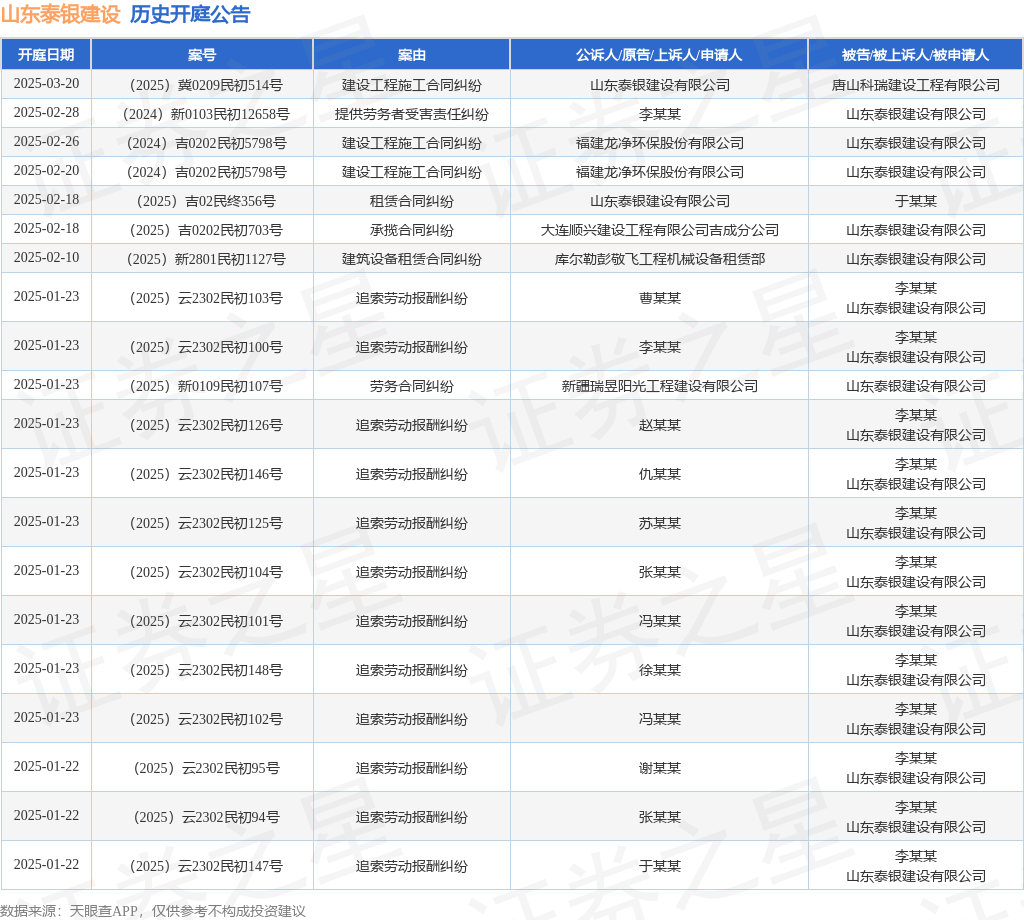Click plaintiff 于某某 in the 民初147号 row

pos(660,866)
